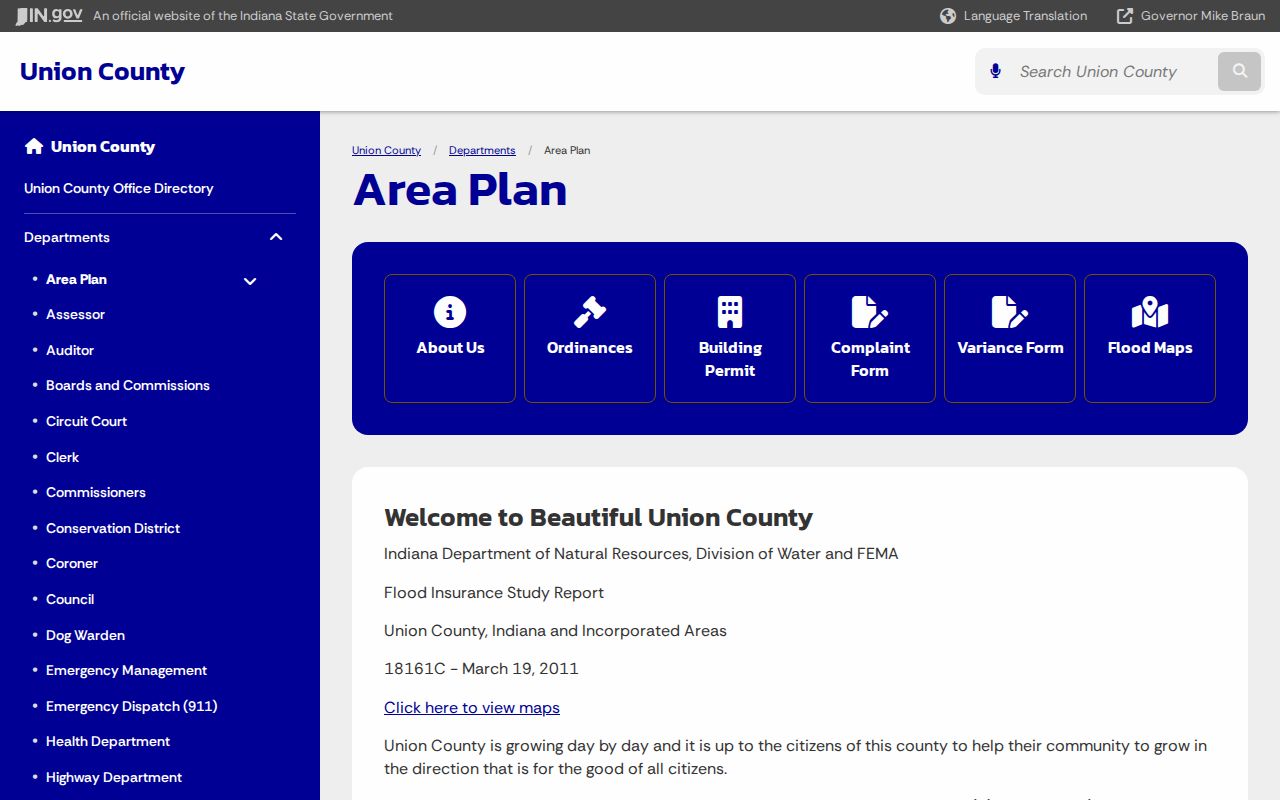
Task: Go to Auditor department page
Action: 70,350
